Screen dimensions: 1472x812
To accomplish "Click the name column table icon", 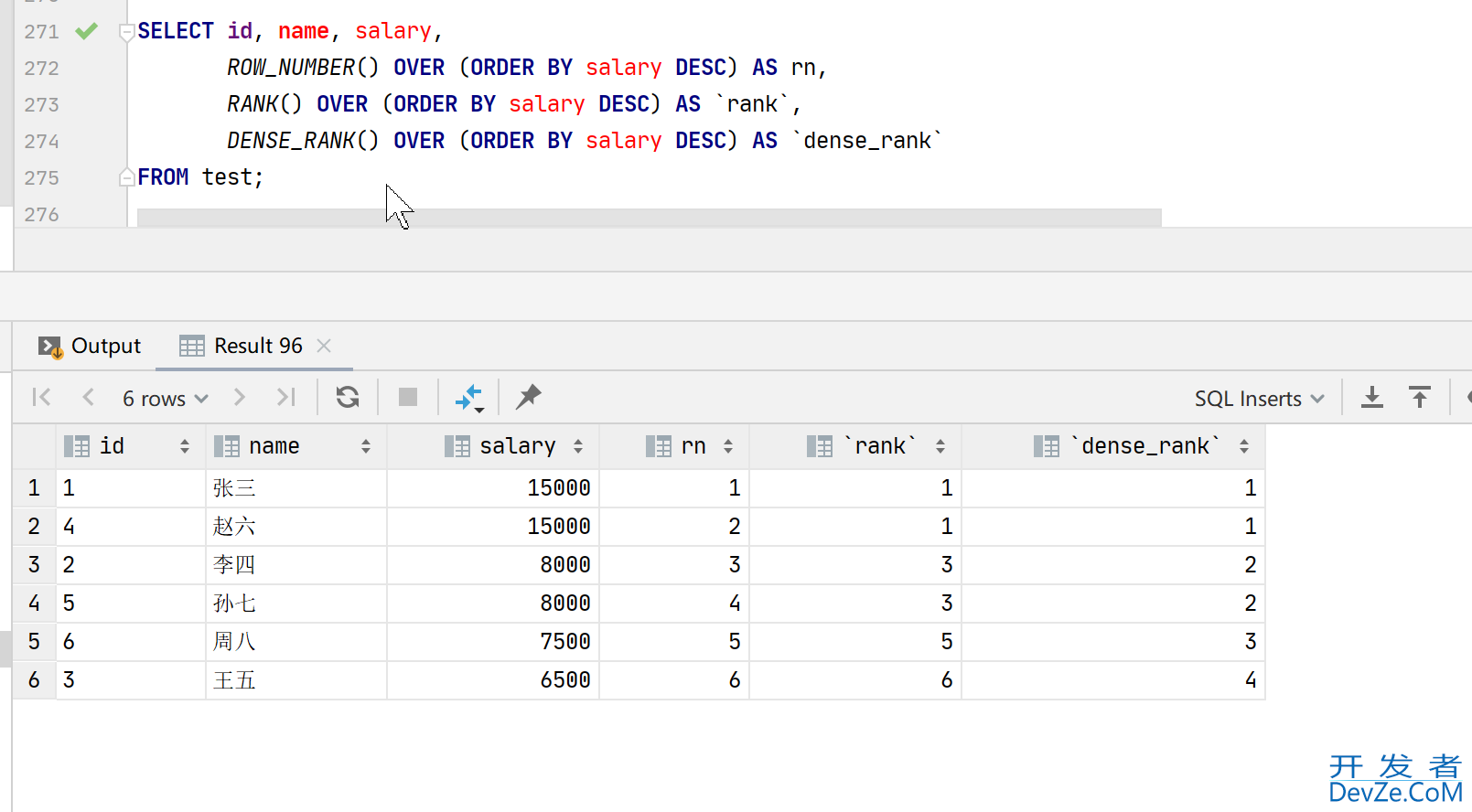I will pyautogui.click(x=227, y=446).
